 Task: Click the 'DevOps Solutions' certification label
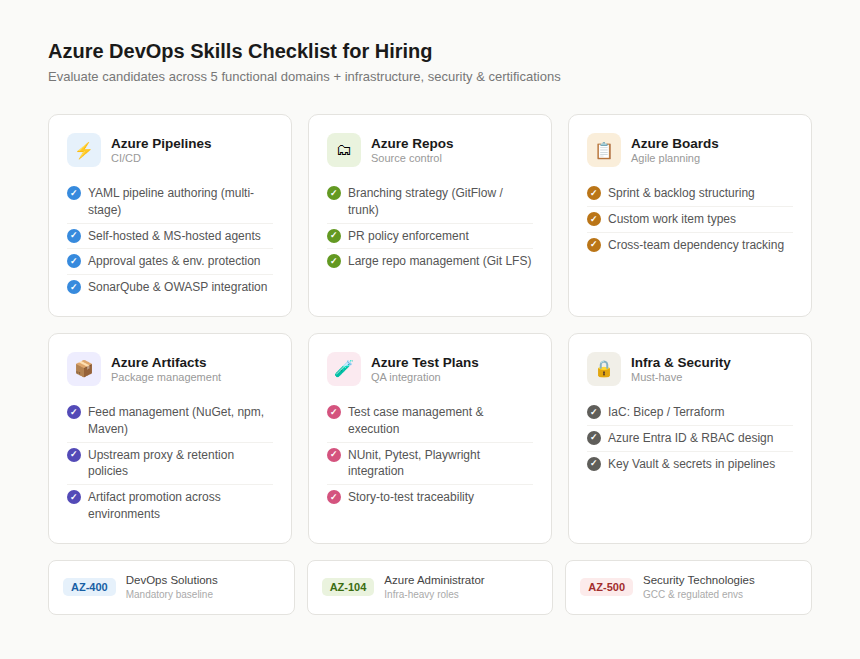point(172,580)
